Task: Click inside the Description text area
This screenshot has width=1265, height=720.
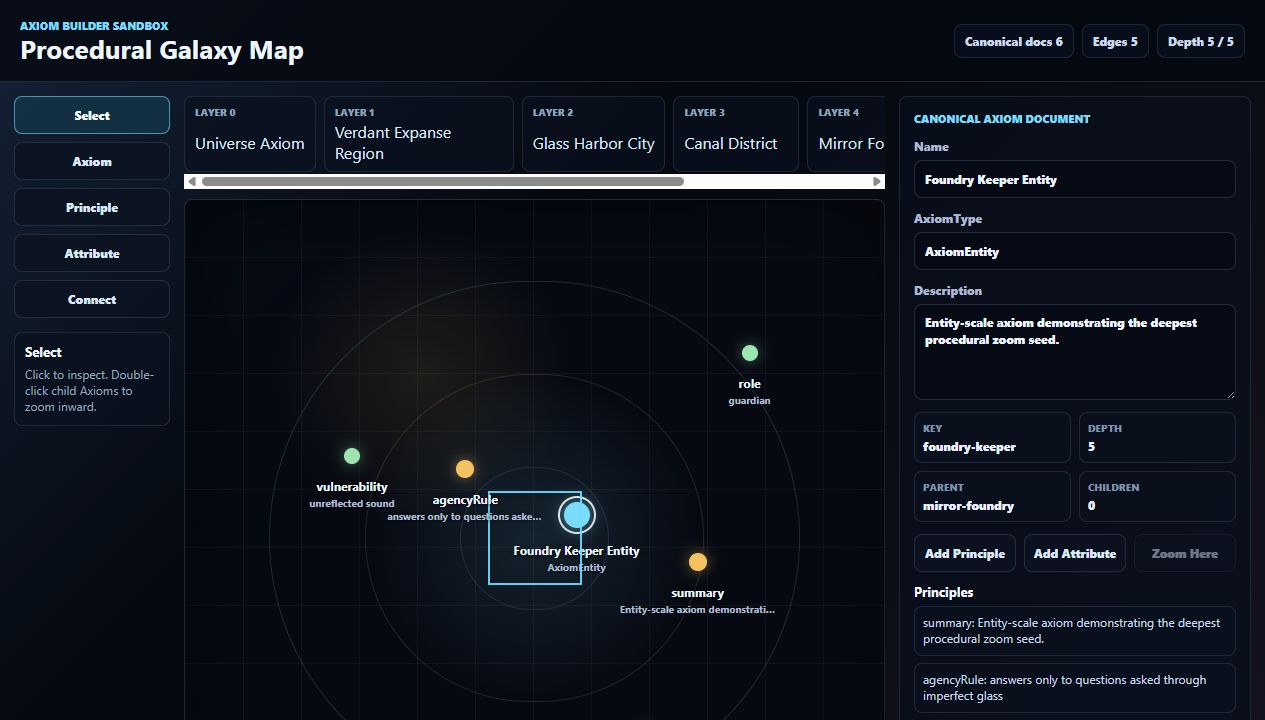Action: point(1075,352)
